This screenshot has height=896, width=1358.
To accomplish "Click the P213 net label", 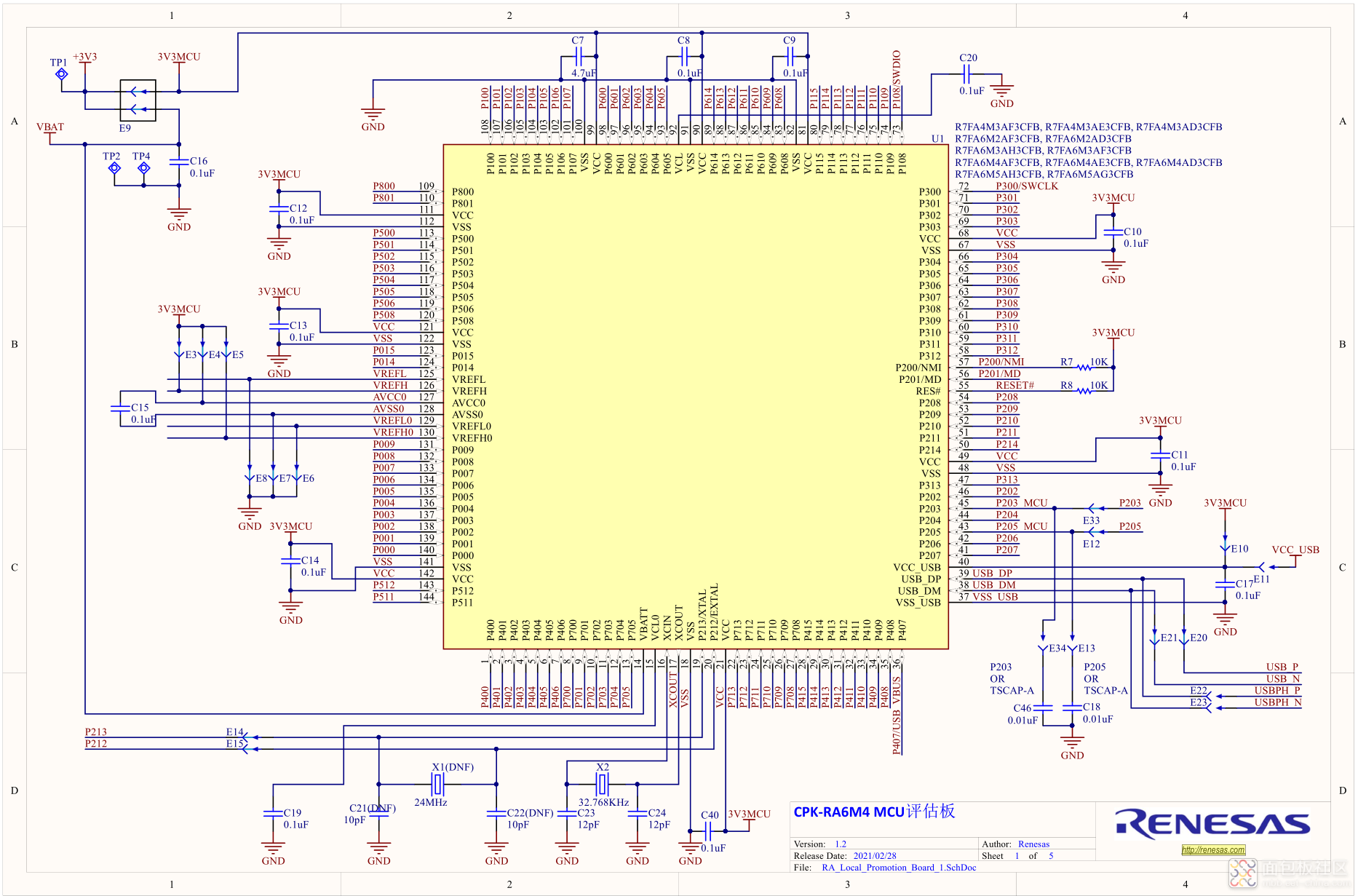I will pyautogui.click(x=96, y=732).
